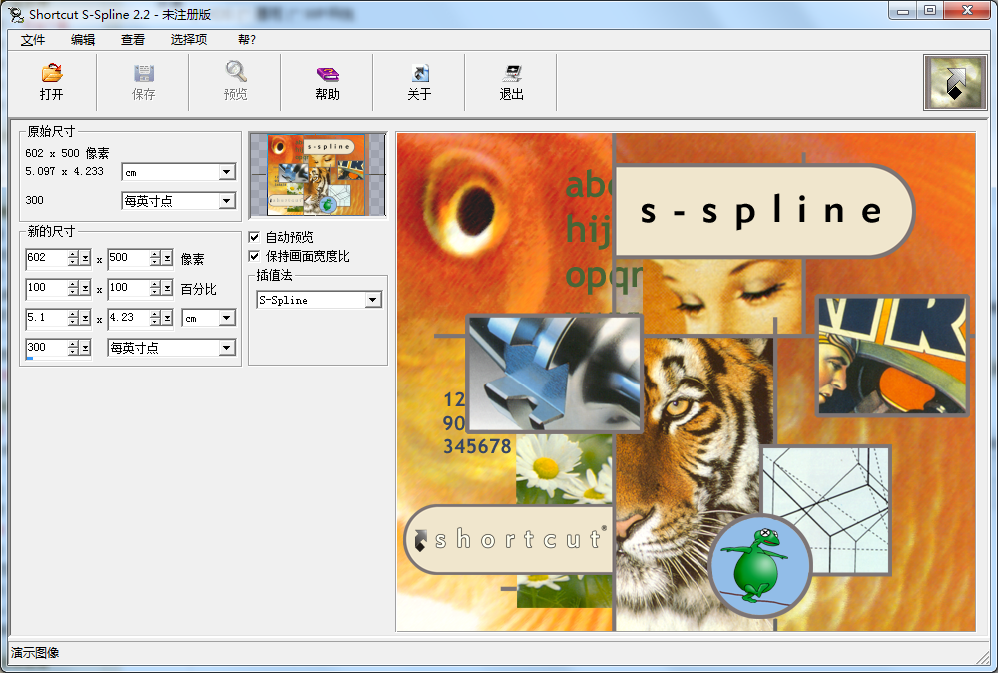
Task: Click the Exit (退出) toolbar icon
Action: [512, 73]
